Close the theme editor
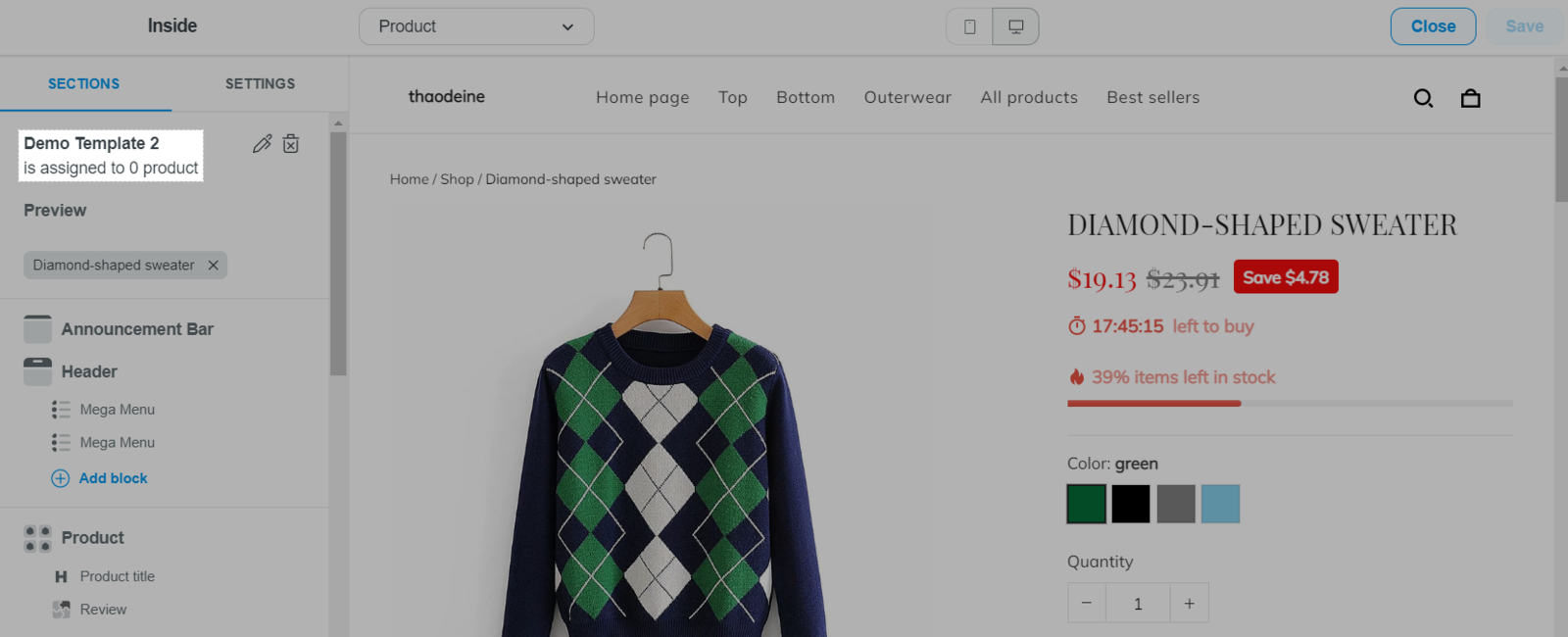 click(x=1433, y=26)
